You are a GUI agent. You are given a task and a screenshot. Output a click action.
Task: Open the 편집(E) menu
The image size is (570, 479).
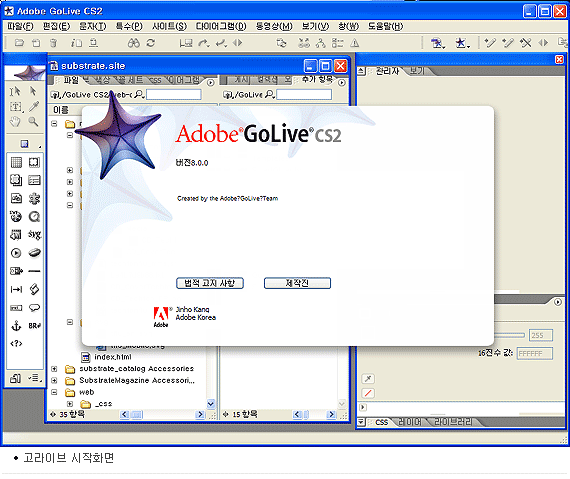click(x=56, y=26)
